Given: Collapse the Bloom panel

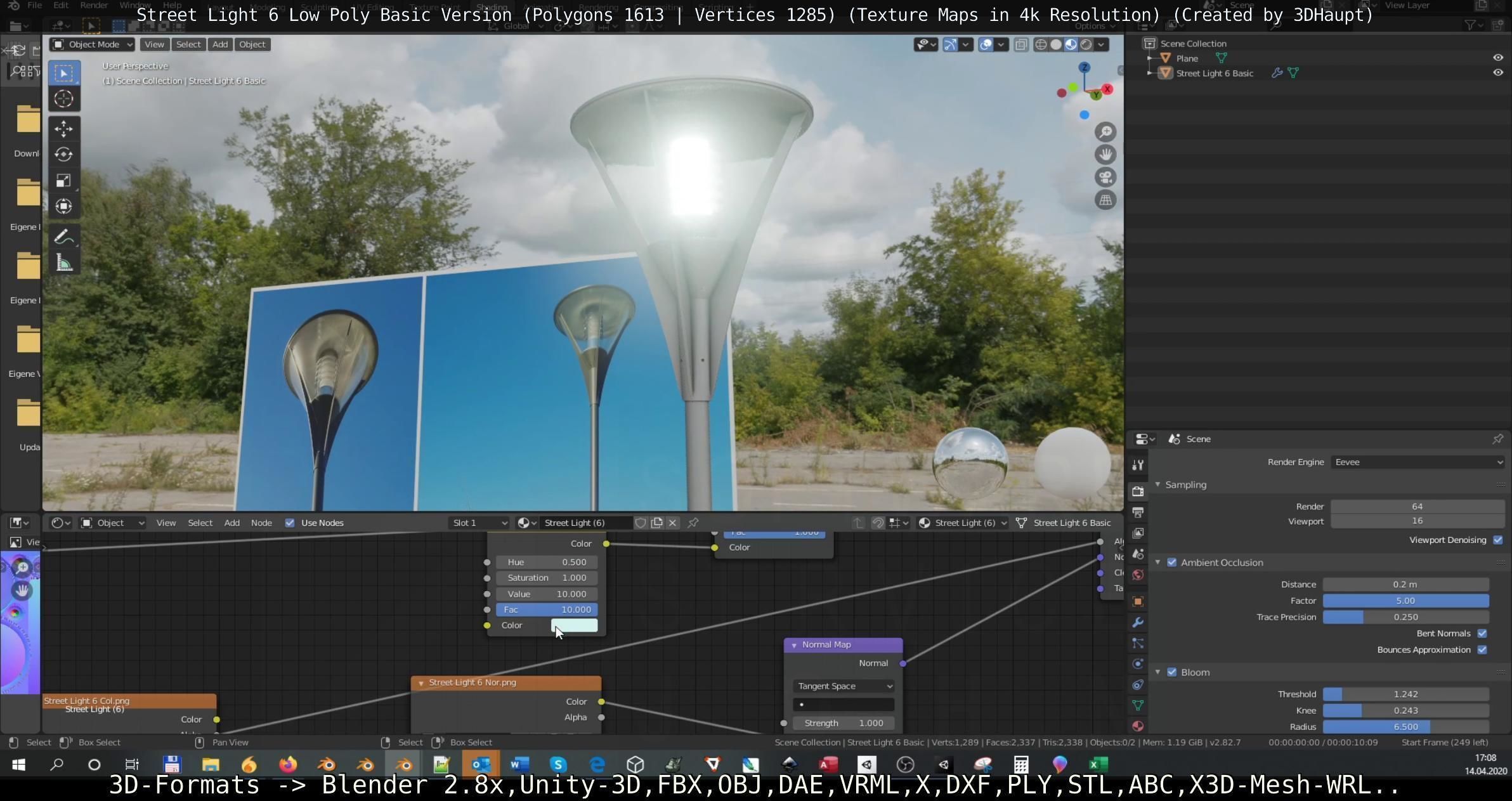Looking at the screenshot, I should 1158,672.
